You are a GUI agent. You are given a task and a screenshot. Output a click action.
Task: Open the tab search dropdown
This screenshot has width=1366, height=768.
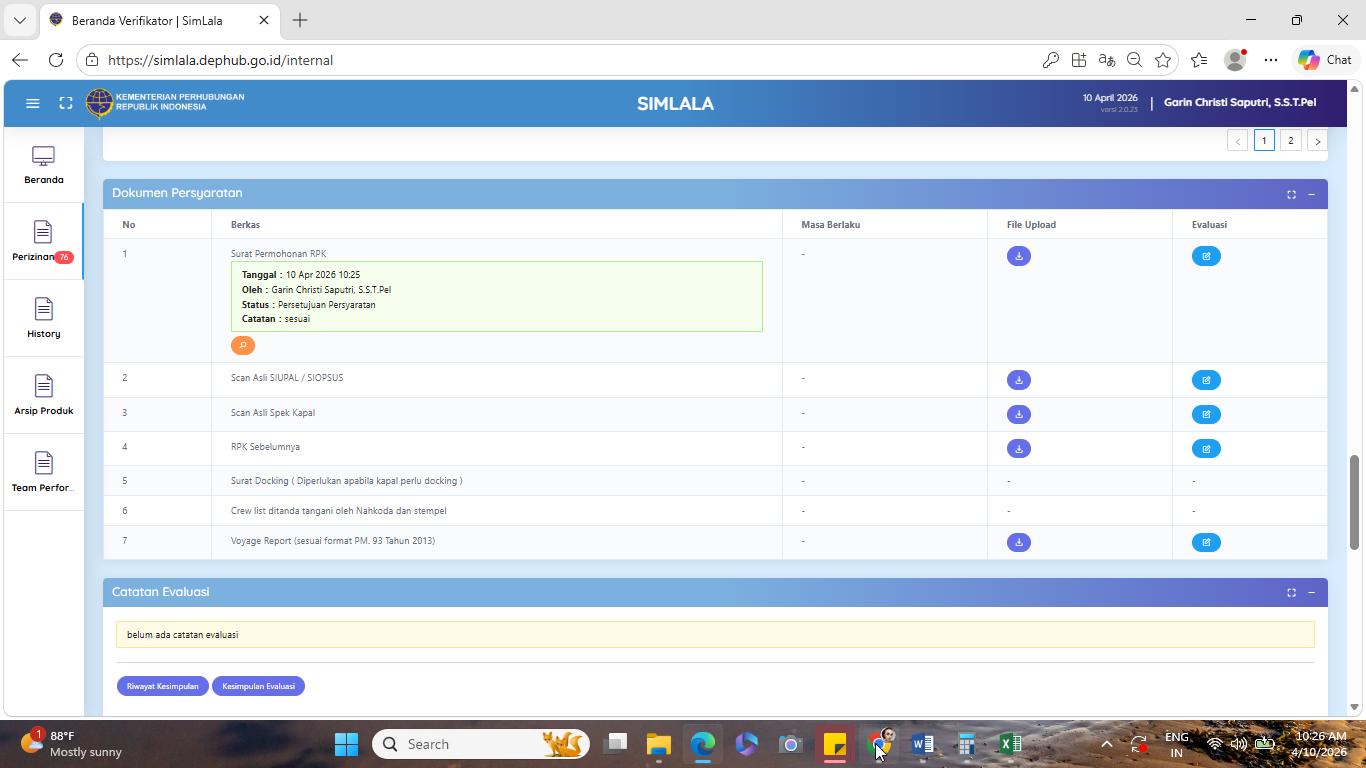[19, 20]
